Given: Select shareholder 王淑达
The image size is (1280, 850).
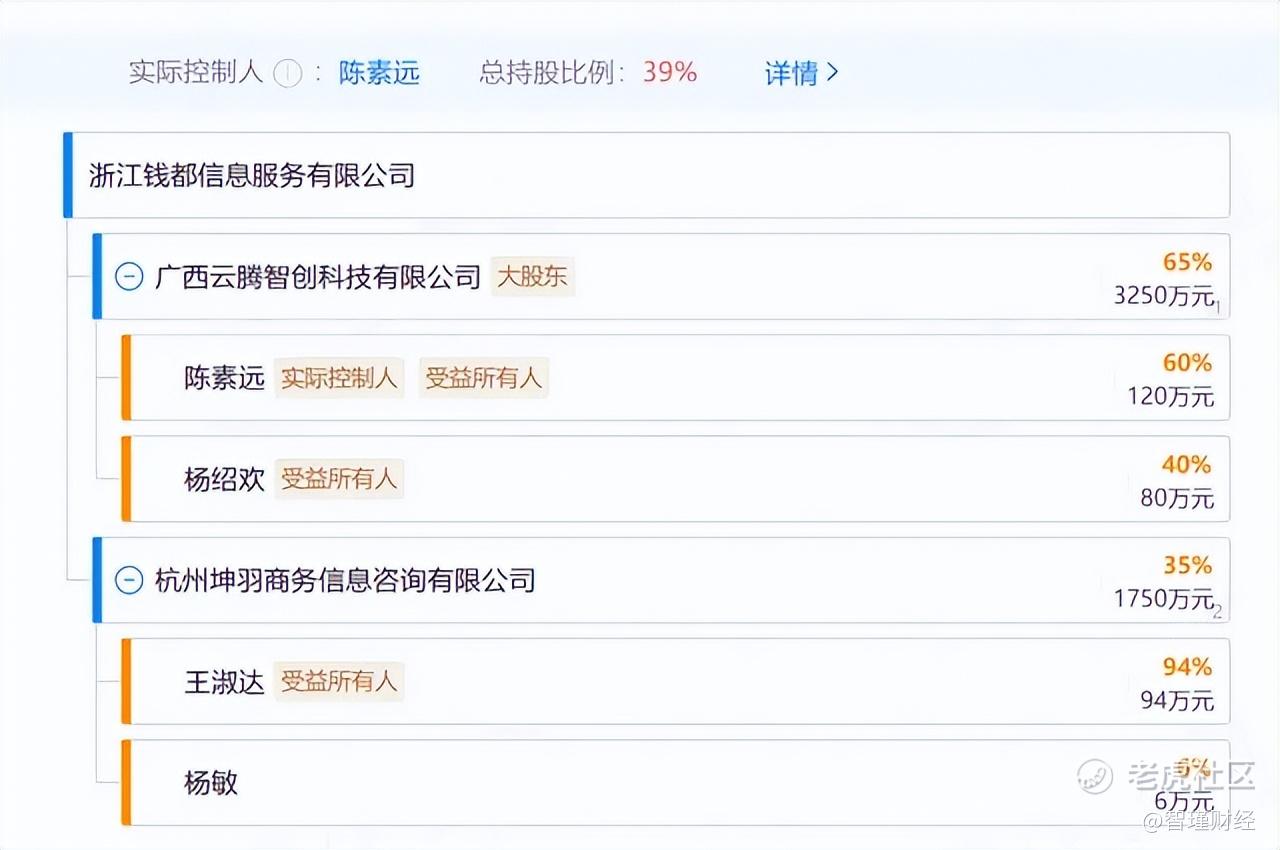Looking at the screenshot, I should [224, 682].
